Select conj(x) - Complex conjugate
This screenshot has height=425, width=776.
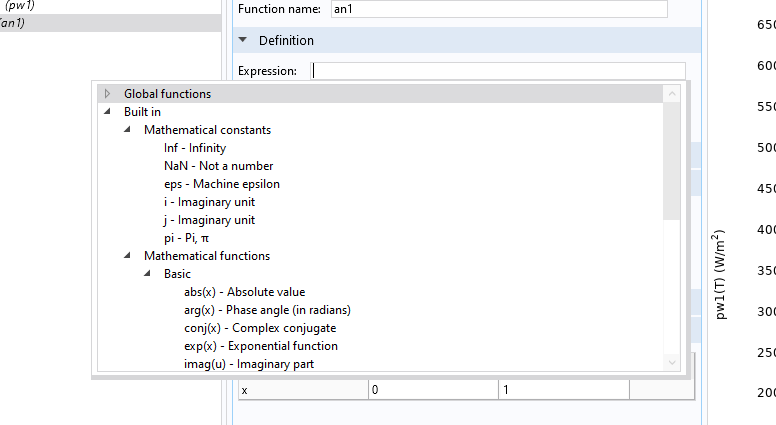[260, 328]
